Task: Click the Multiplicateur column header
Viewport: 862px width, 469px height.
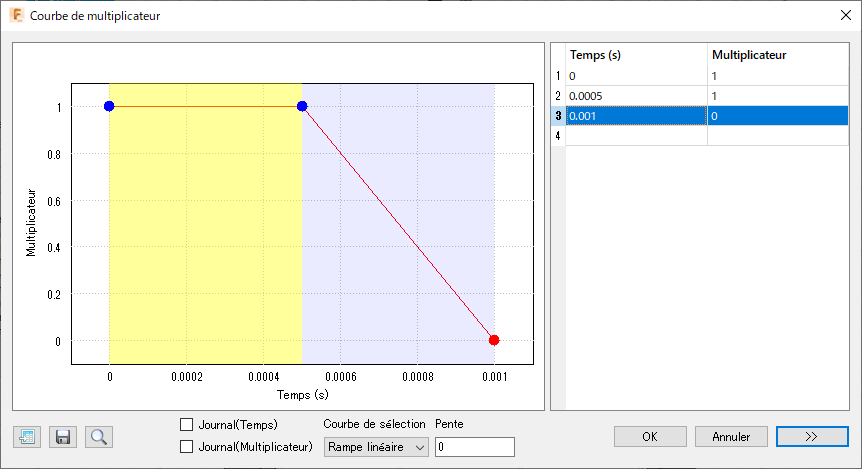Action: [778, 55]
